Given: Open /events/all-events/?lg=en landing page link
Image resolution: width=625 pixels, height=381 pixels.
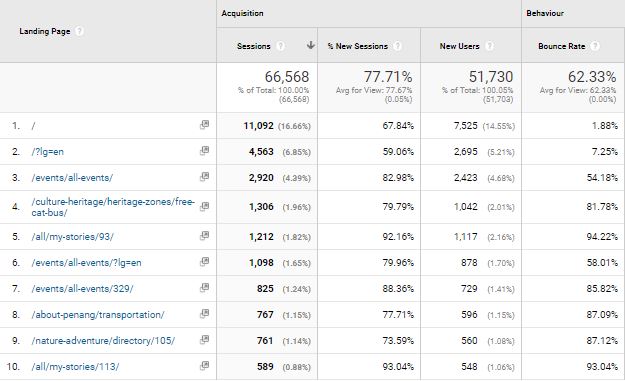Looking at the screenshot, I should tap(86, 263).
